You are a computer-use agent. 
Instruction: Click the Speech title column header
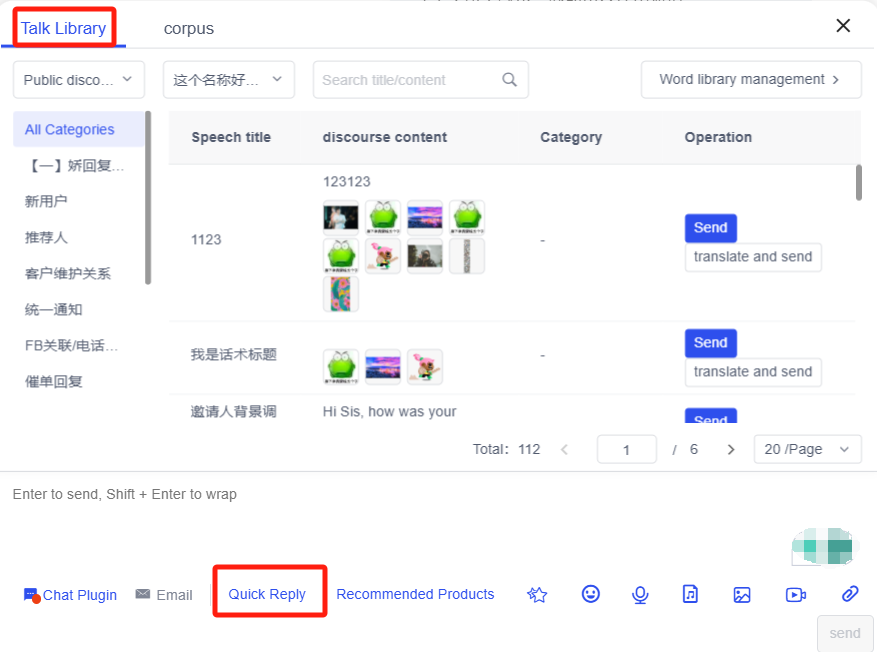(x=231, y=137)
